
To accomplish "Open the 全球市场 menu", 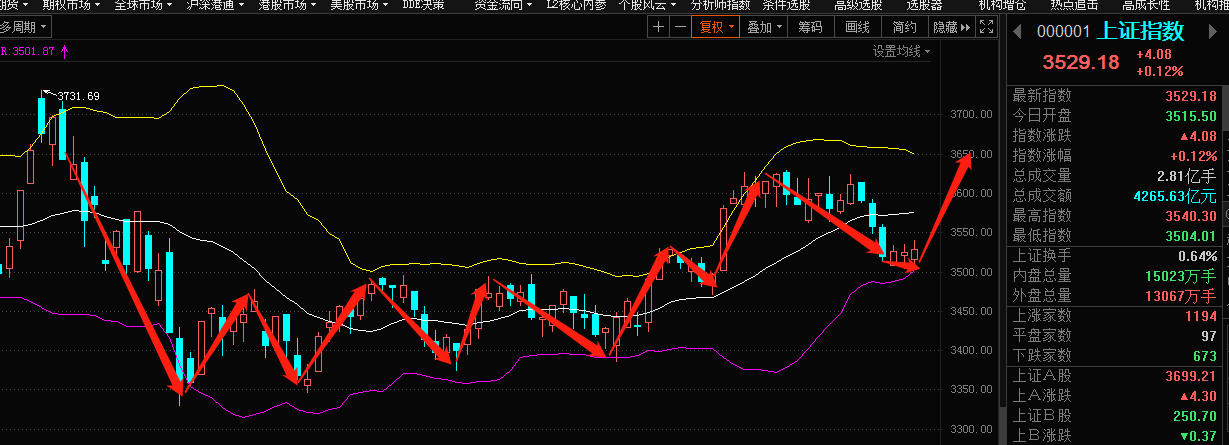I will (x=142, y=5).
